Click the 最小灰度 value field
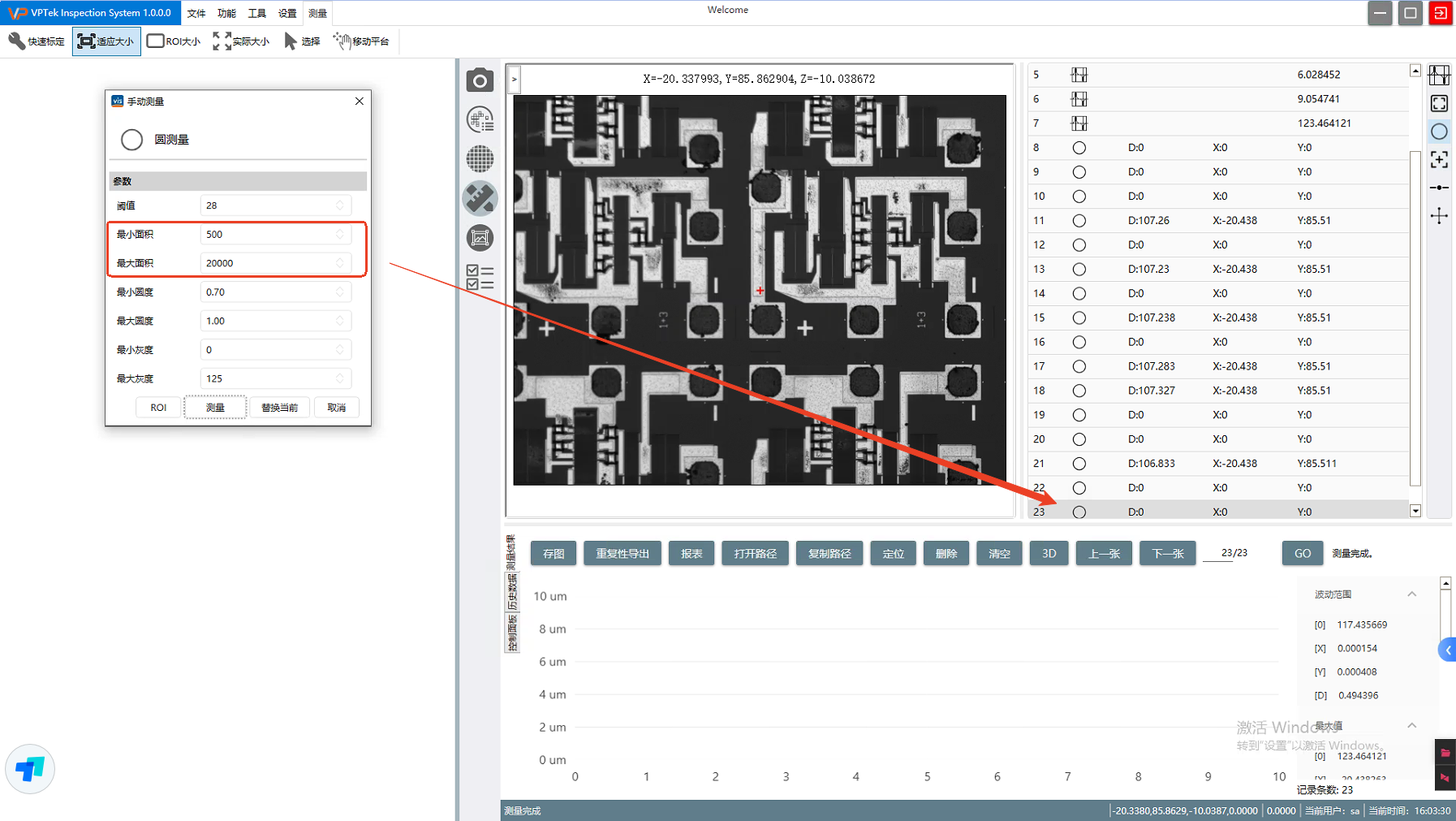The width and height of the screenshot is (1456, 821). (275, 350)
